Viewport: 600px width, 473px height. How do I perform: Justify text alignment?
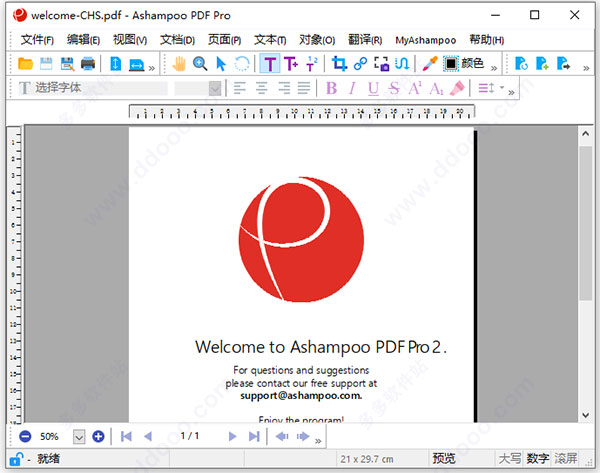pyautogui.click(x=304, y=88)
